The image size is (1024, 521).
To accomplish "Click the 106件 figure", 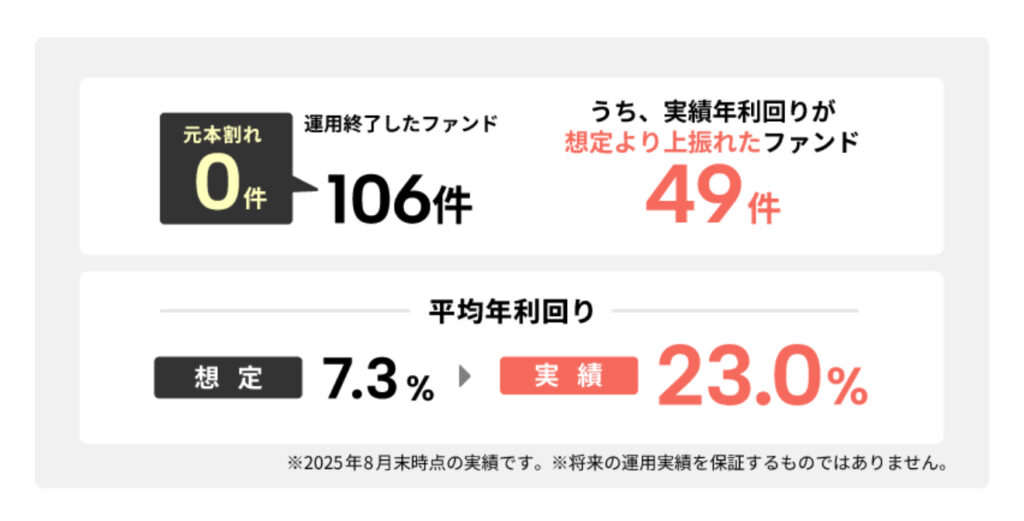I will (398, 199).
